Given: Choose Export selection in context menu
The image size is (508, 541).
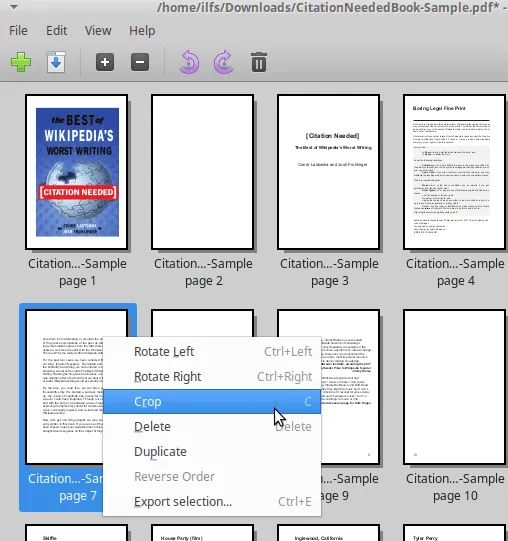Looking at the screenshot, I should click(212, 502).
